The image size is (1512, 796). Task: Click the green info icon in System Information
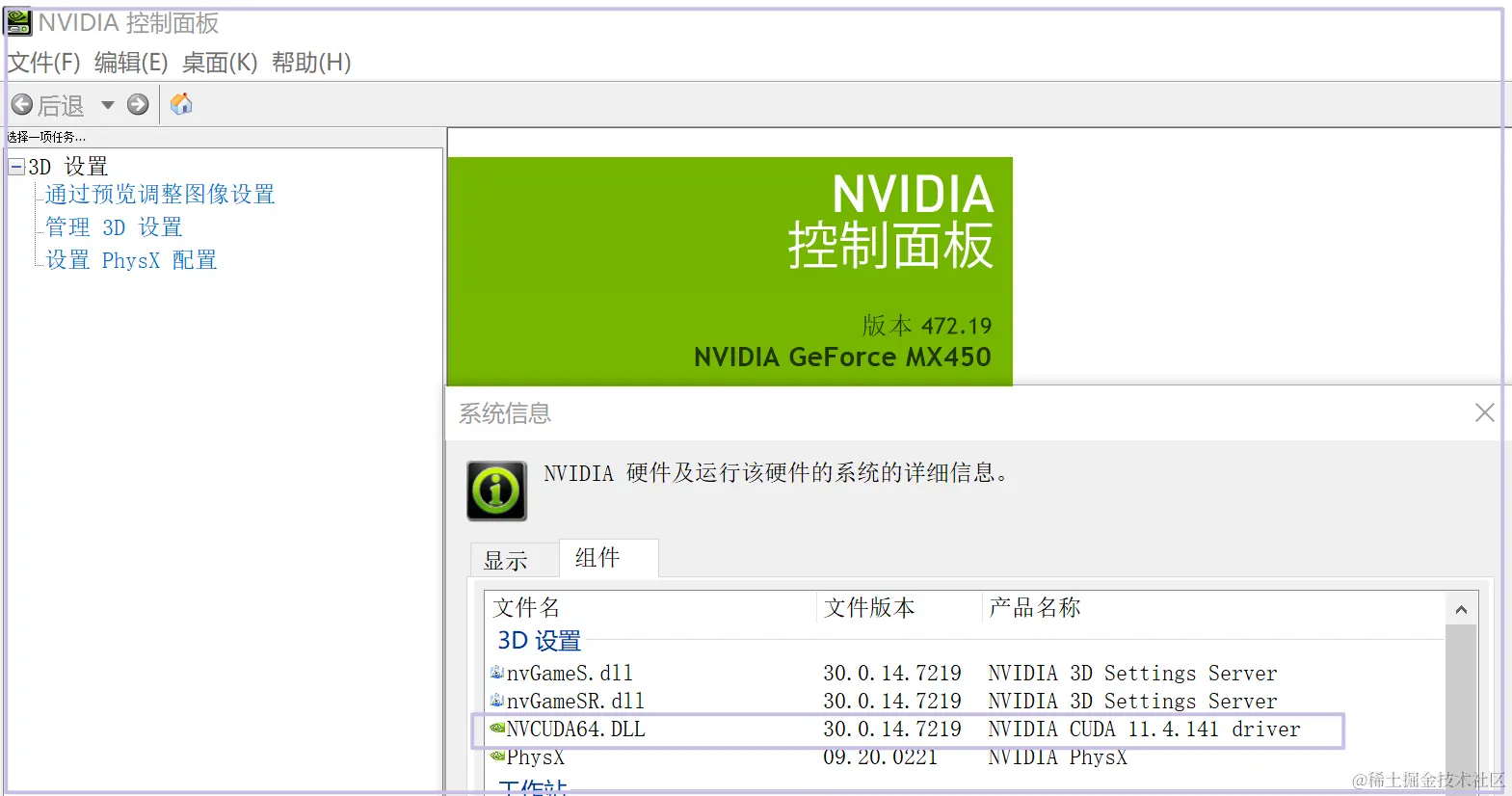497,491
